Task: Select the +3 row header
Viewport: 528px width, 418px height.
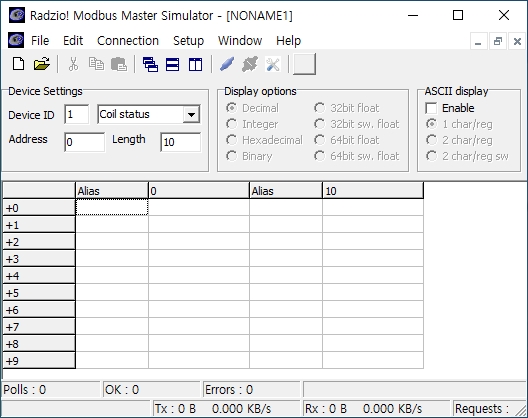Action: [x=39, y=259]
